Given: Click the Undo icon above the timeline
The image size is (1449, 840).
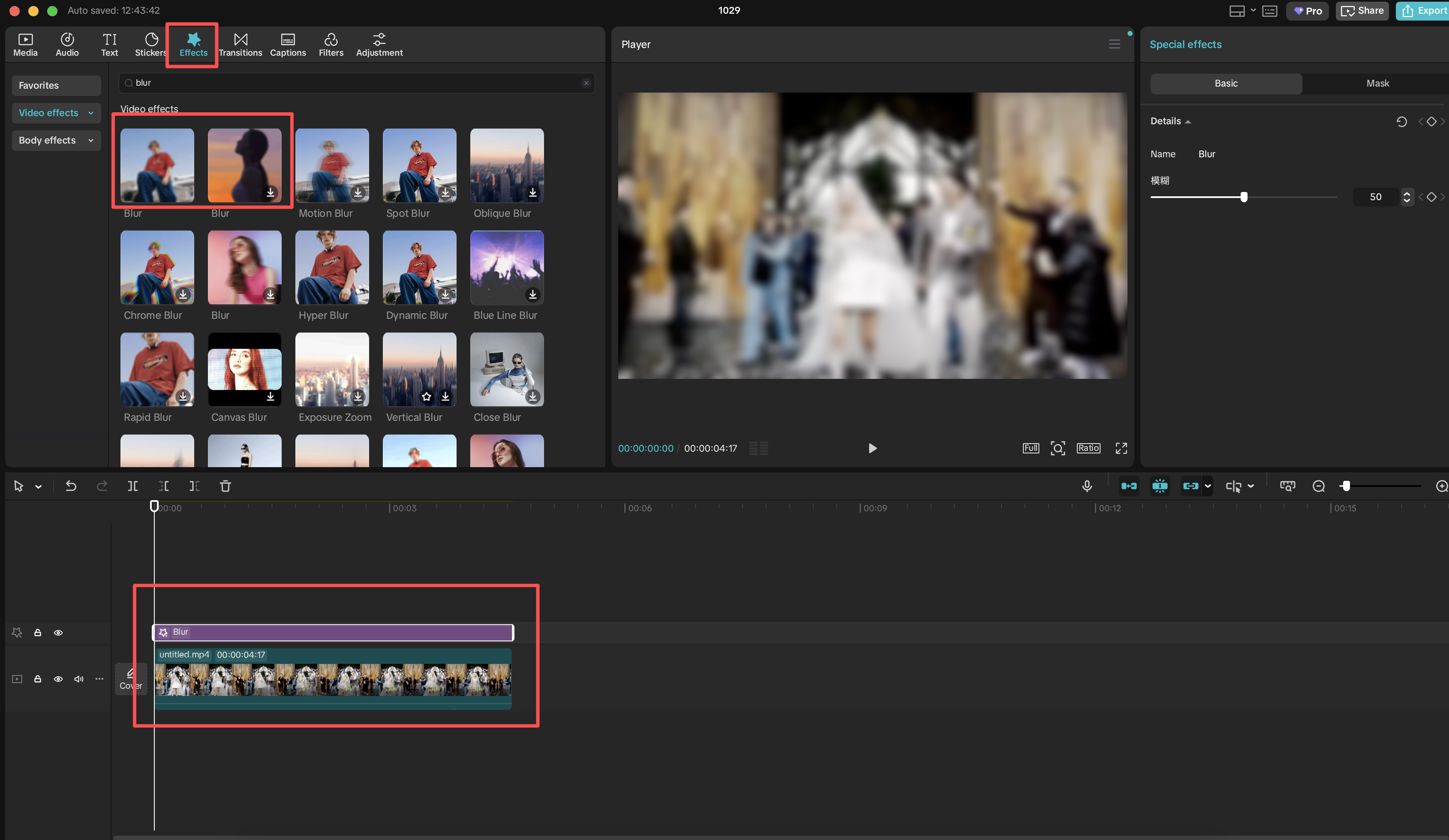Looking at the screenshot, I should tap(70, 486).
